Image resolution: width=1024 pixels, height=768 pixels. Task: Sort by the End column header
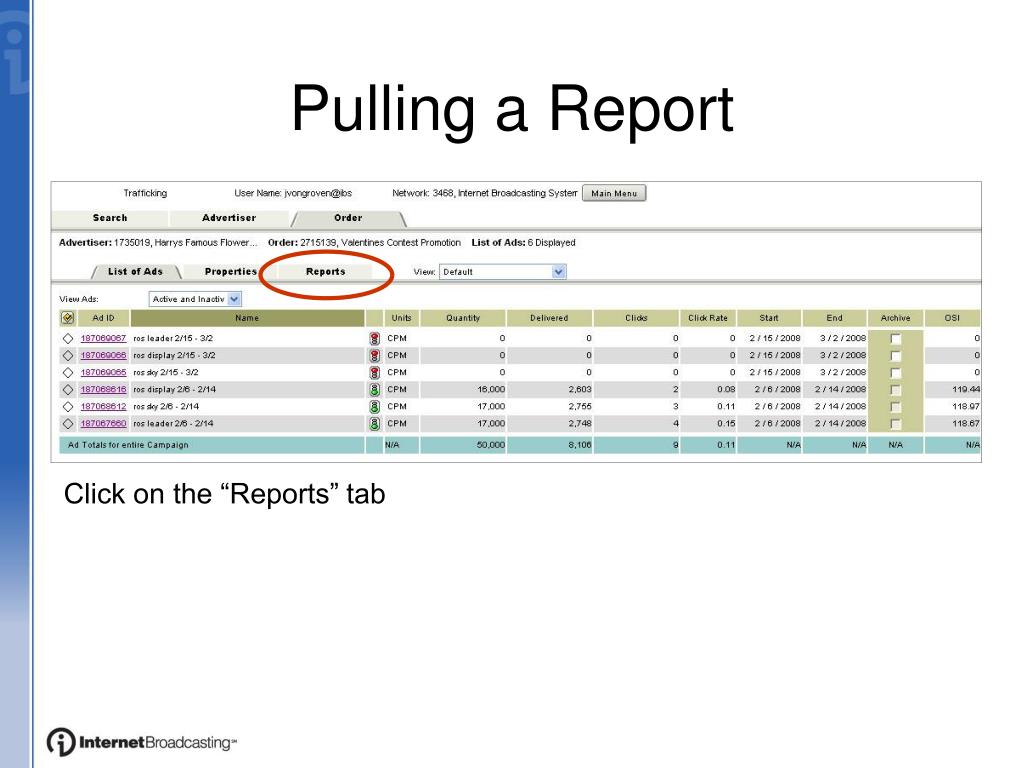coord(835,318)
